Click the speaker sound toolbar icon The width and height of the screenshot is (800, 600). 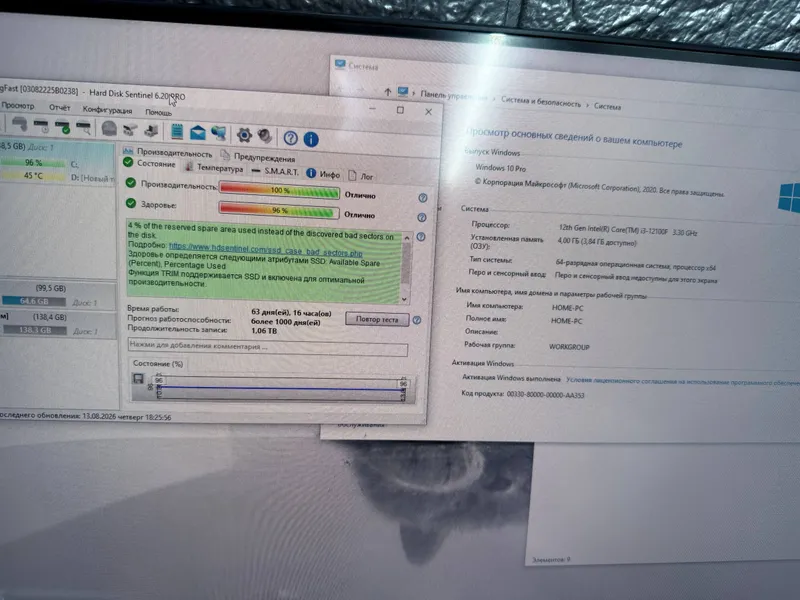coord(265,136)
